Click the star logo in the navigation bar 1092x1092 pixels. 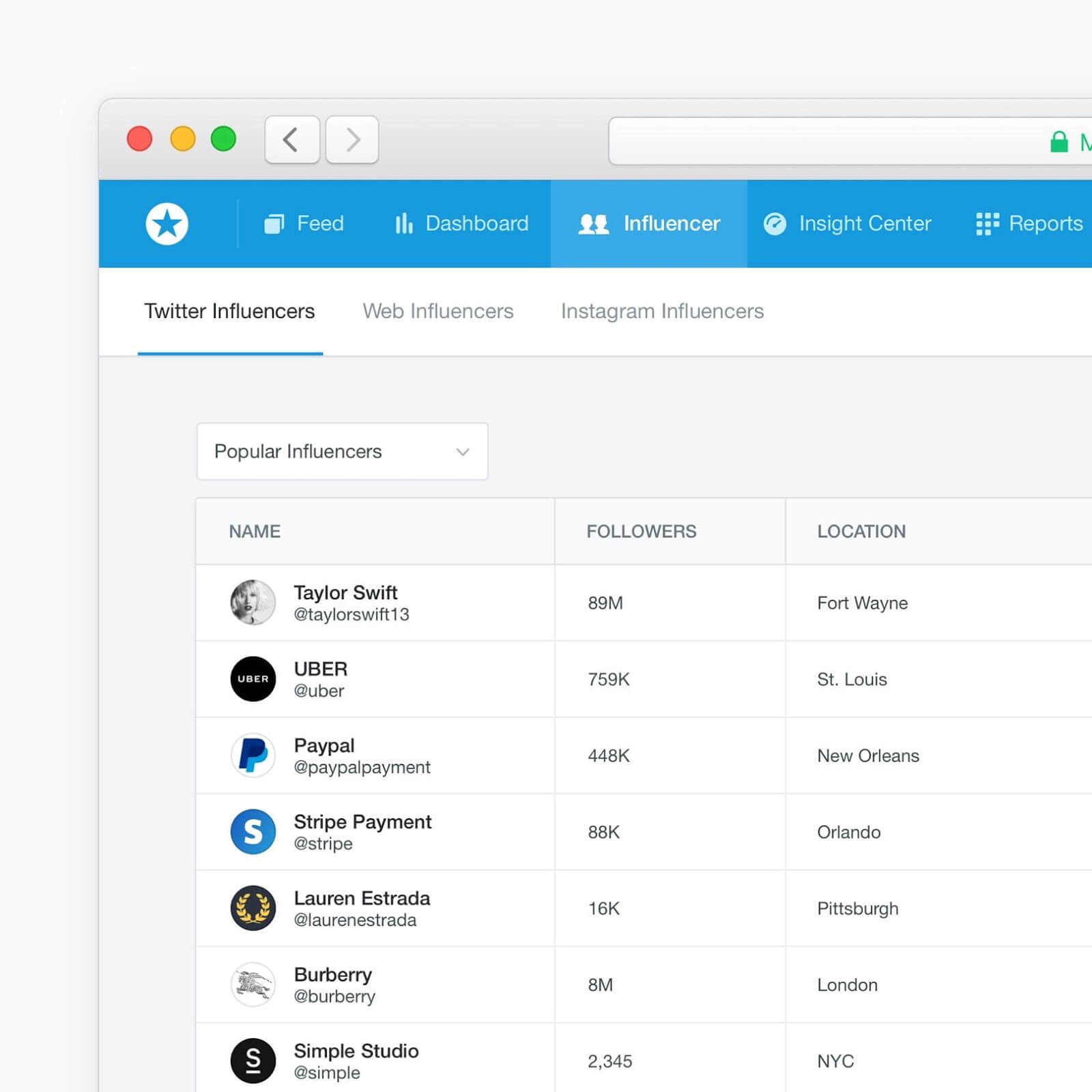(x=167, y=224)
